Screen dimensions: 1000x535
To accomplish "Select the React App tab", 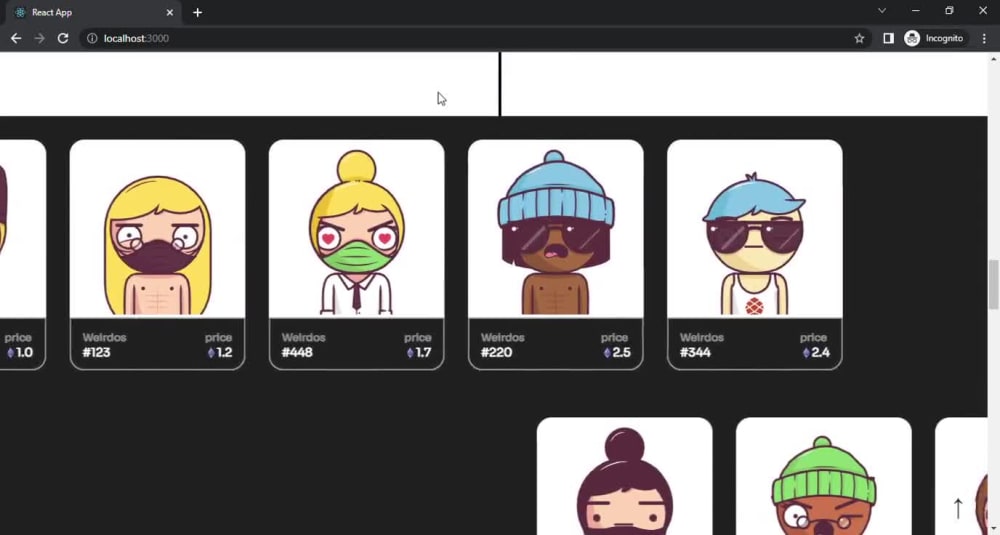I will tap(93, 12).
